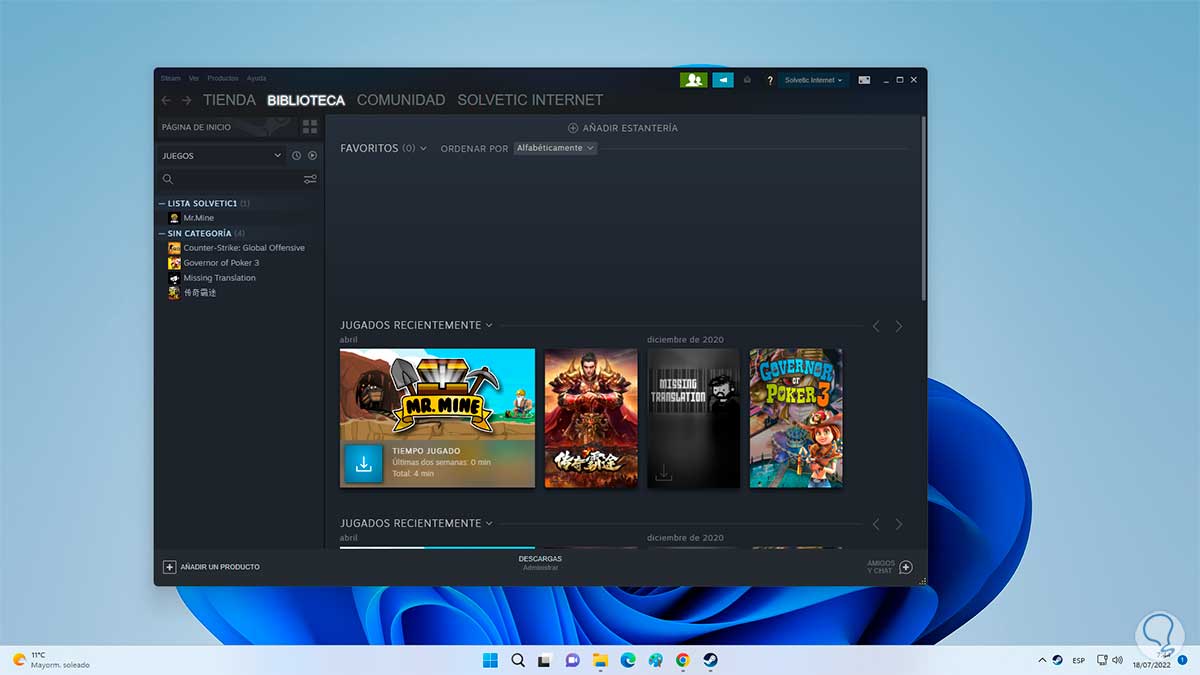
Task: Open first JUGADOS RECIENTEMENTE shelf dropdown
Action: click(489, 325)
